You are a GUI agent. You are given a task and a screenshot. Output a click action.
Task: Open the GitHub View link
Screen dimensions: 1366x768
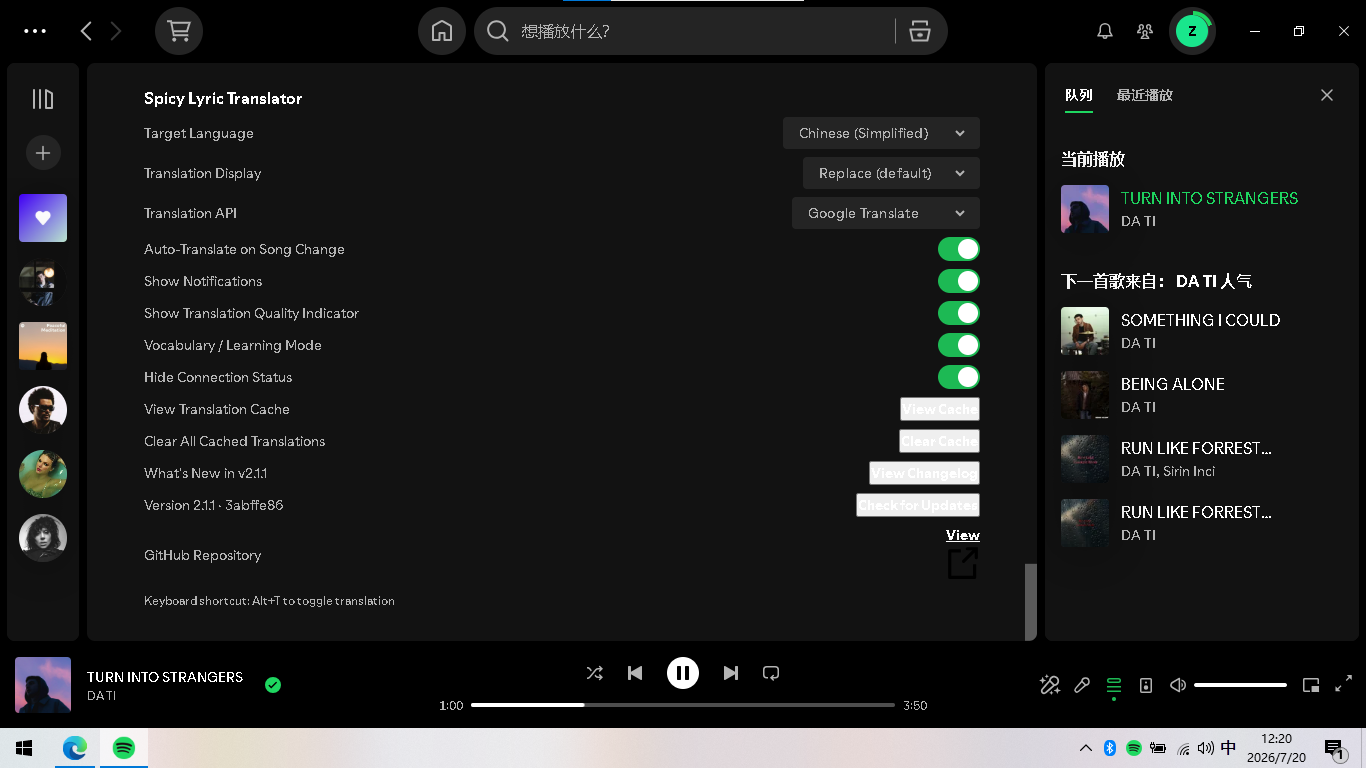pyautogui.click(x=963, y=535)
